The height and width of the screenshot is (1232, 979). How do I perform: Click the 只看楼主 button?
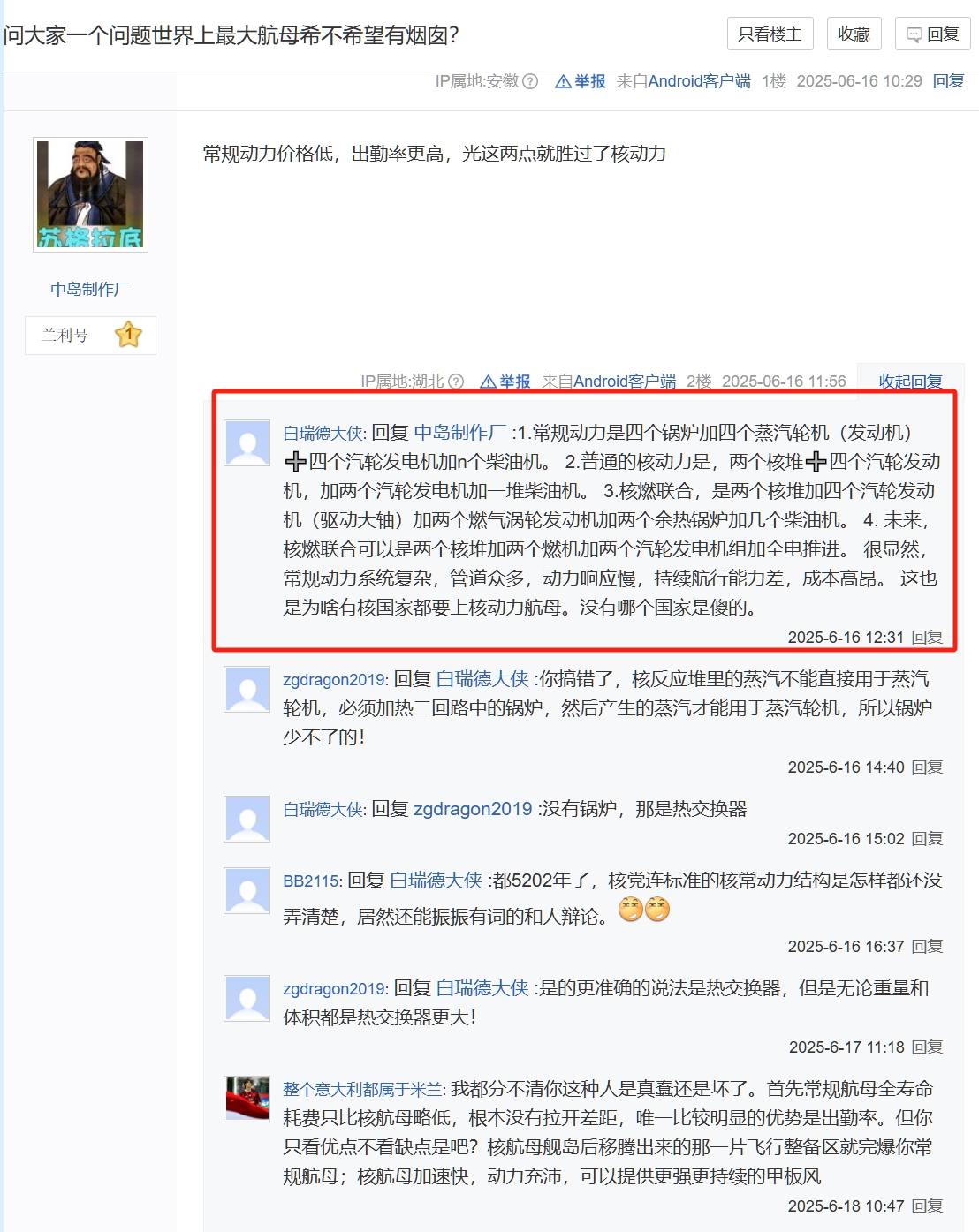tap(770, 34)
